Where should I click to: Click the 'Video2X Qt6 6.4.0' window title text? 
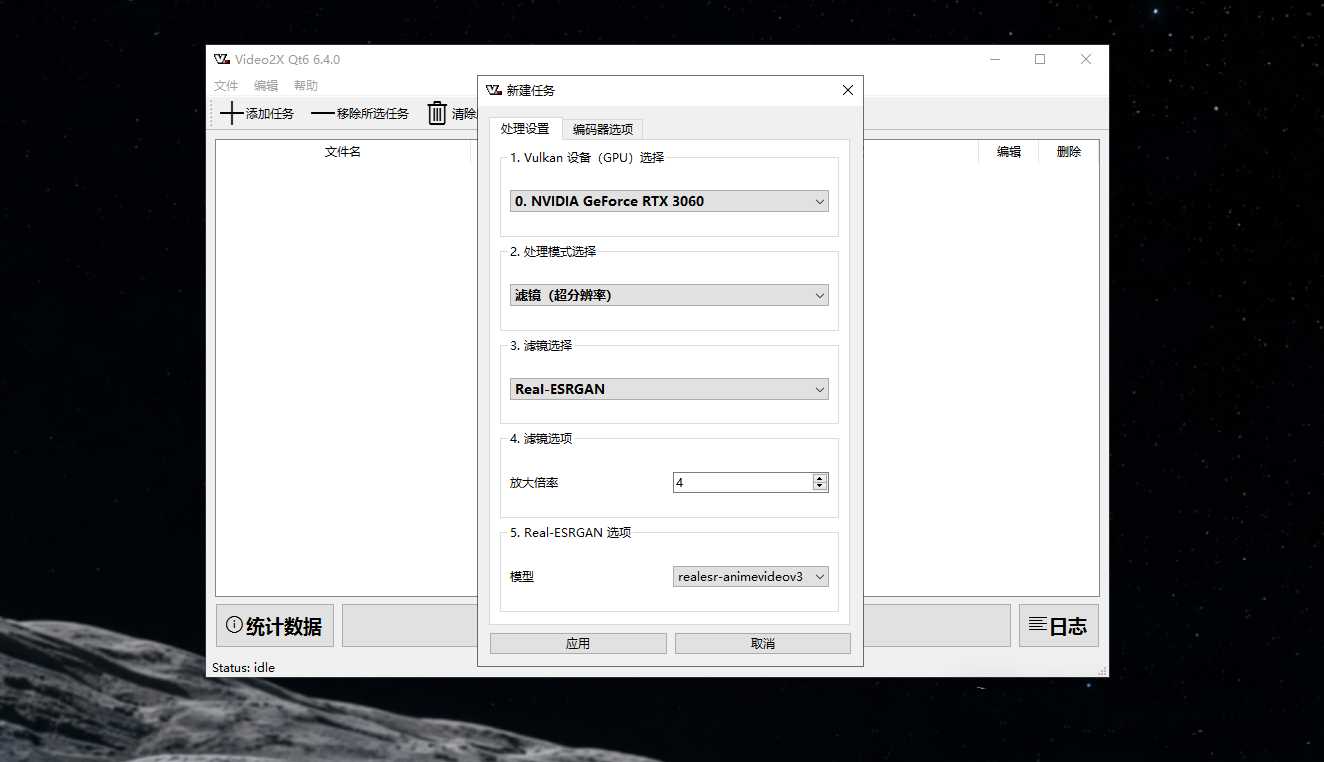coord(288,59)
